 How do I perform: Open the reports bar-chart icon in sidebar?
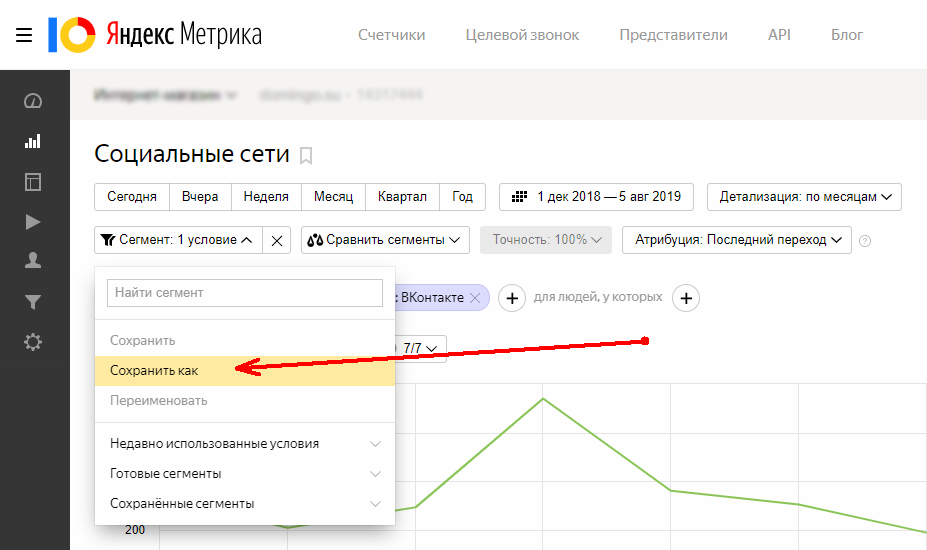pos(33,141)
